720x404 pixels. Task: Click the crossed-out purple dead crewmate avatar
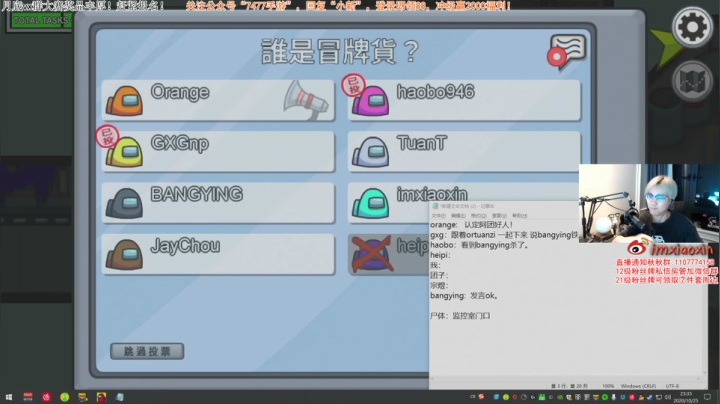click(371, 254)
